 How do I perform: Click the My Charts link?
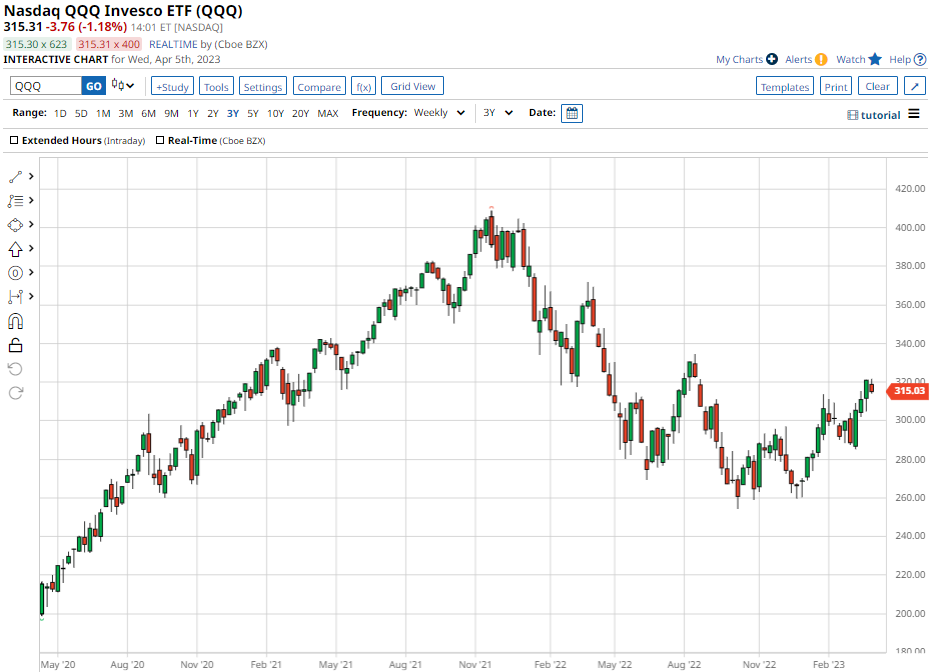739,59
